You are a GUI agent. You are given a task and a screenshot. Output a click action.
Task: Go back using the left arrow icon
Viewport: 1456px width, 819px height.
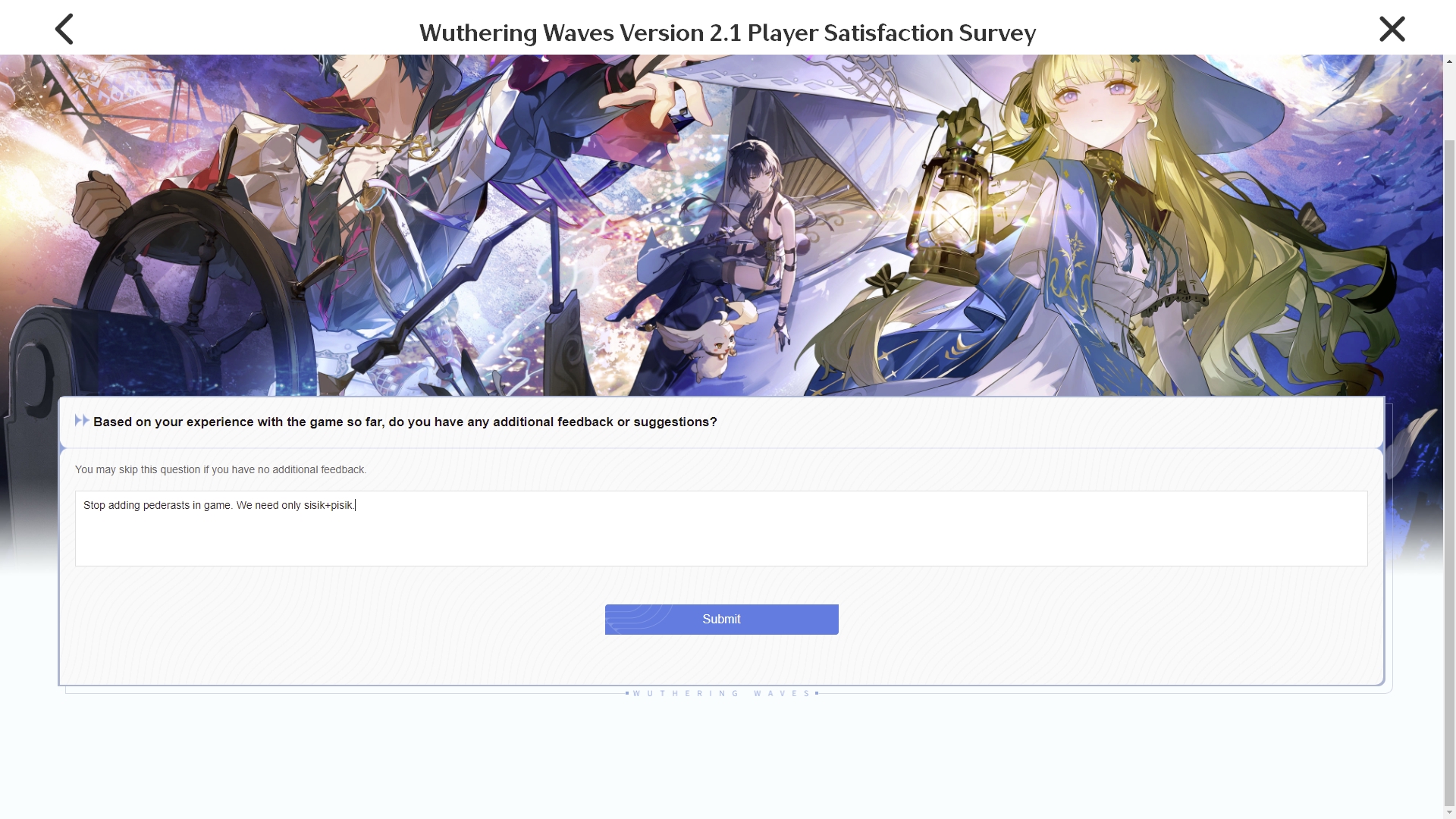click(64, 30)
